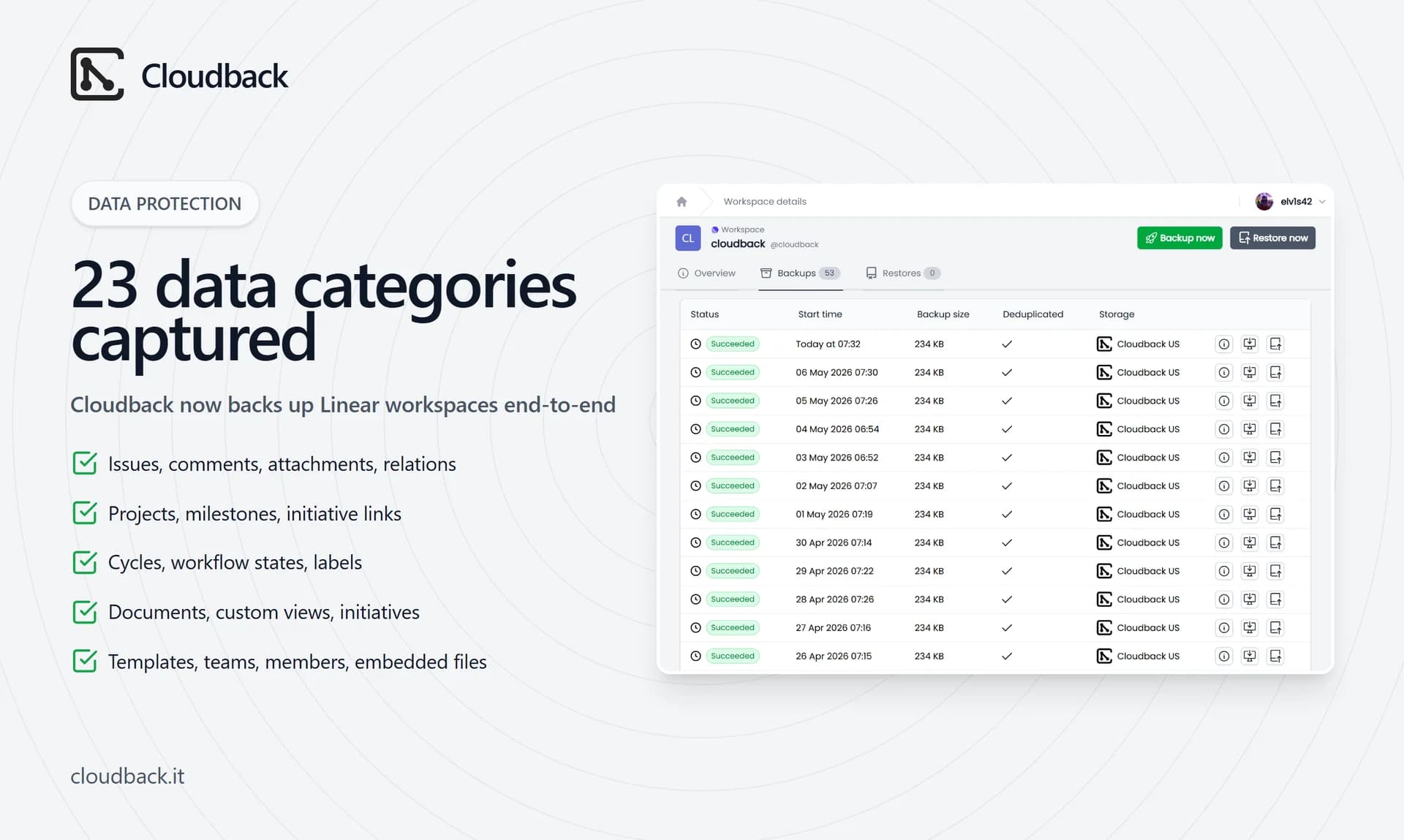Open info for 06 May 2026 backup
The width and height of the screenshot is (1404, 840).
tap(1224, 373)
